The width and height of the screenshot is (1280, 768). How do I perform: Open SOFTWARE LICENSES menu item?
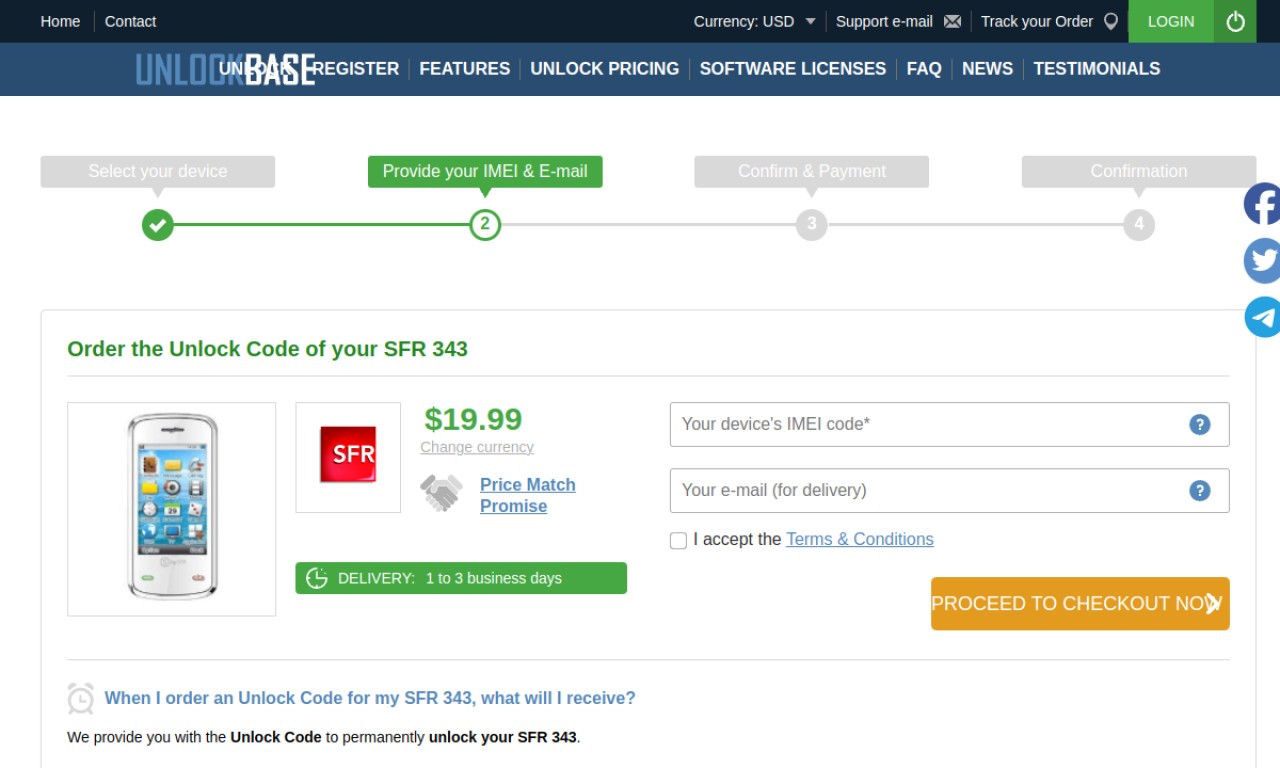793,69
